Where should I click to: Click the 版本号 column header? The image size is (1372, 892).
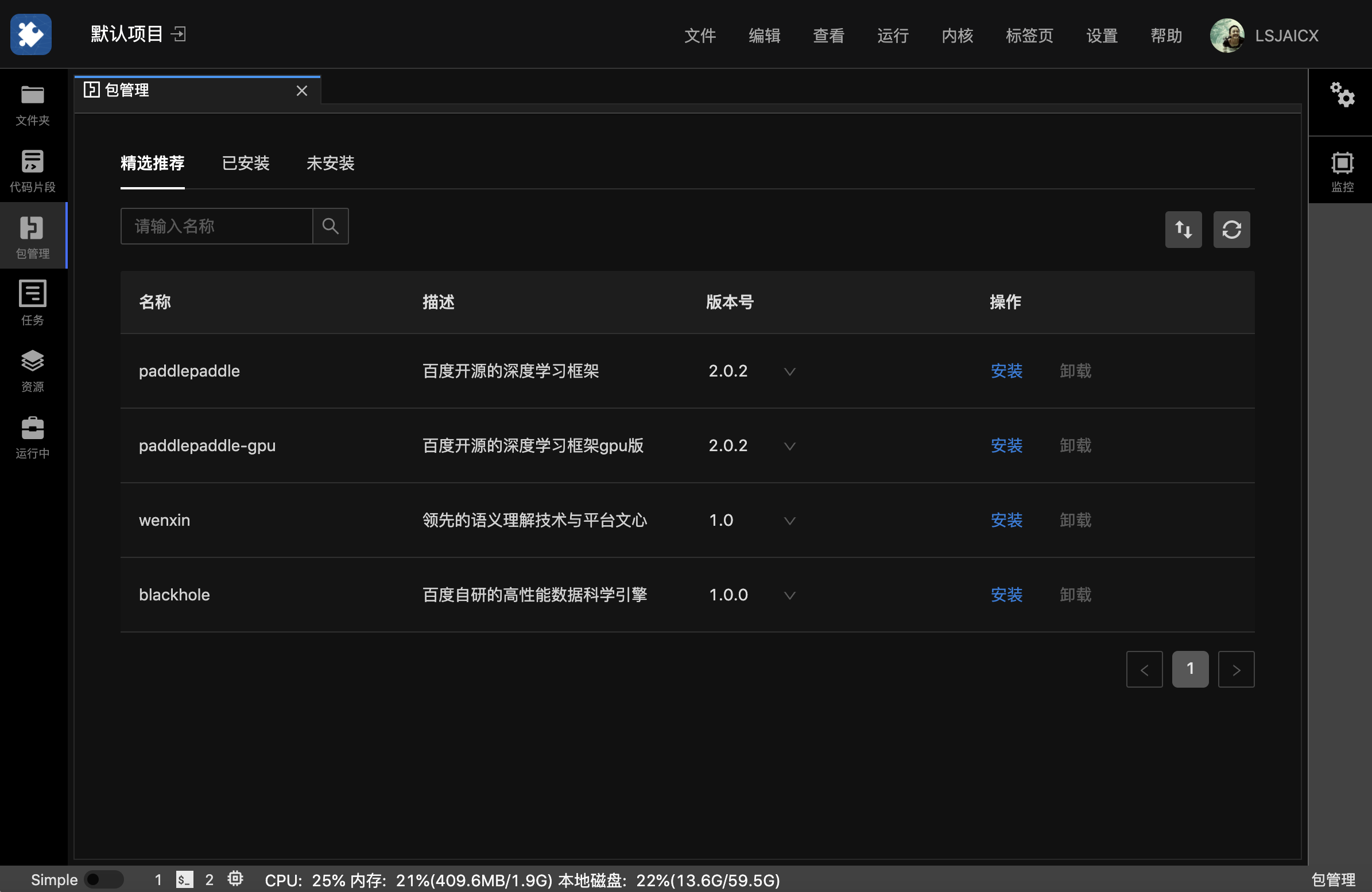[730, 302]
